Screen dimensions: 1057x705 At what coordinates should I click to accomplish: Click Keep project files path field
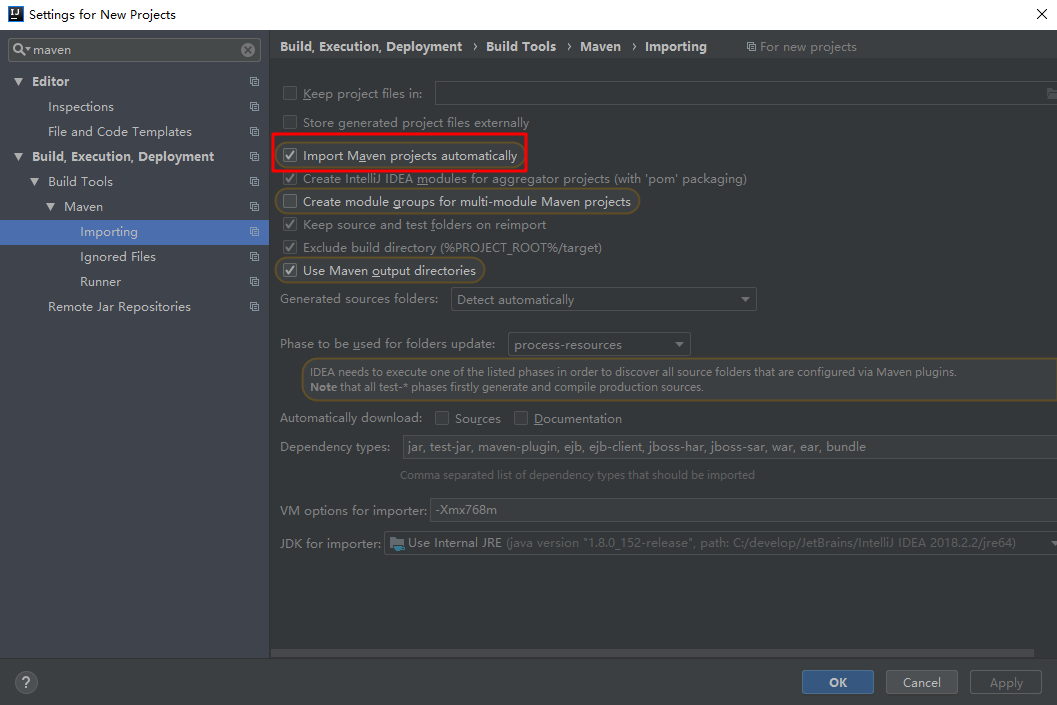[x=746, y=93]
